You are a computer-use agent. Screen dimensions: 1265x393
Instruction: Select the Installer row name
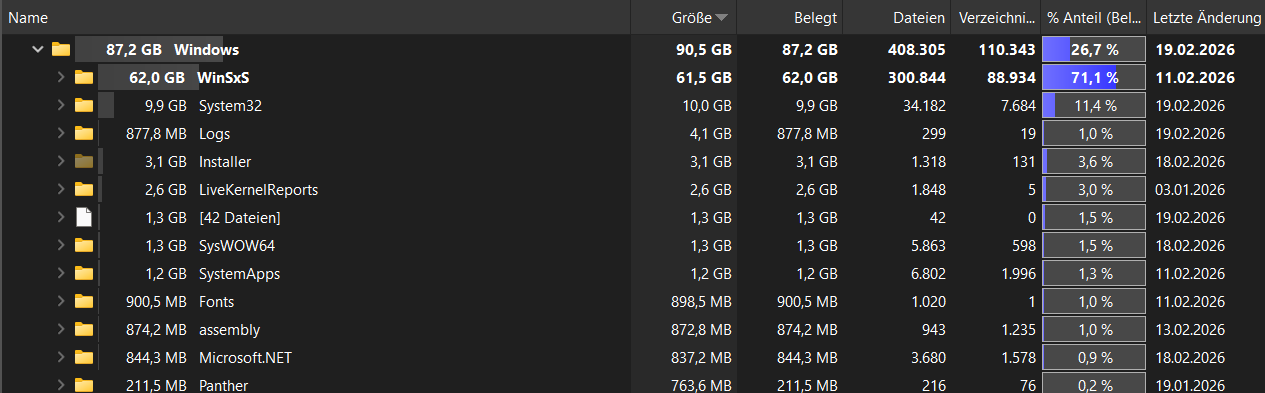[225, 161]
